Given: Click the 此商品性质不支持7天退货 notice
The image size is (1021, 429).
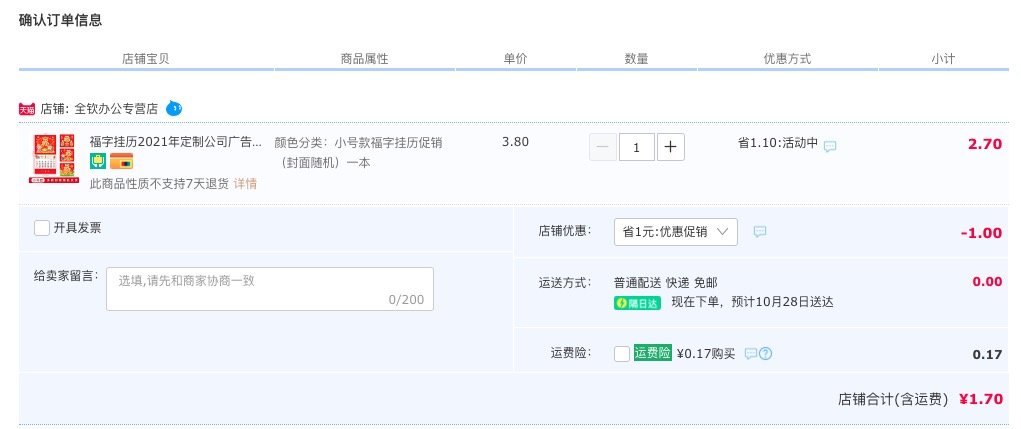Looking at the screenshot, I should [159, 184].
